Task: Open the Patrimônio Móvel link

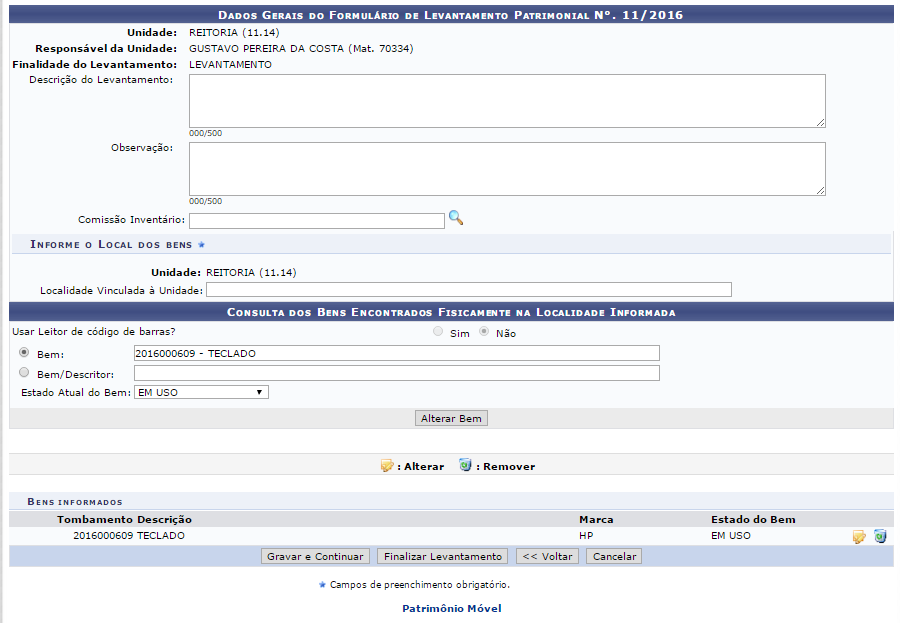Action: pos(451,608)
